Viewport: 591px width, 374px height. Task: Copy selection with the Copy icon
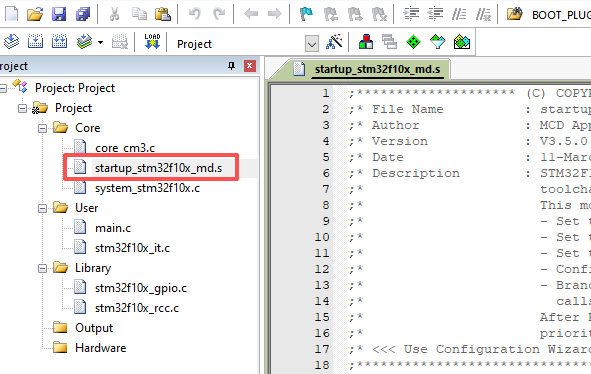[x=139, y=14]
